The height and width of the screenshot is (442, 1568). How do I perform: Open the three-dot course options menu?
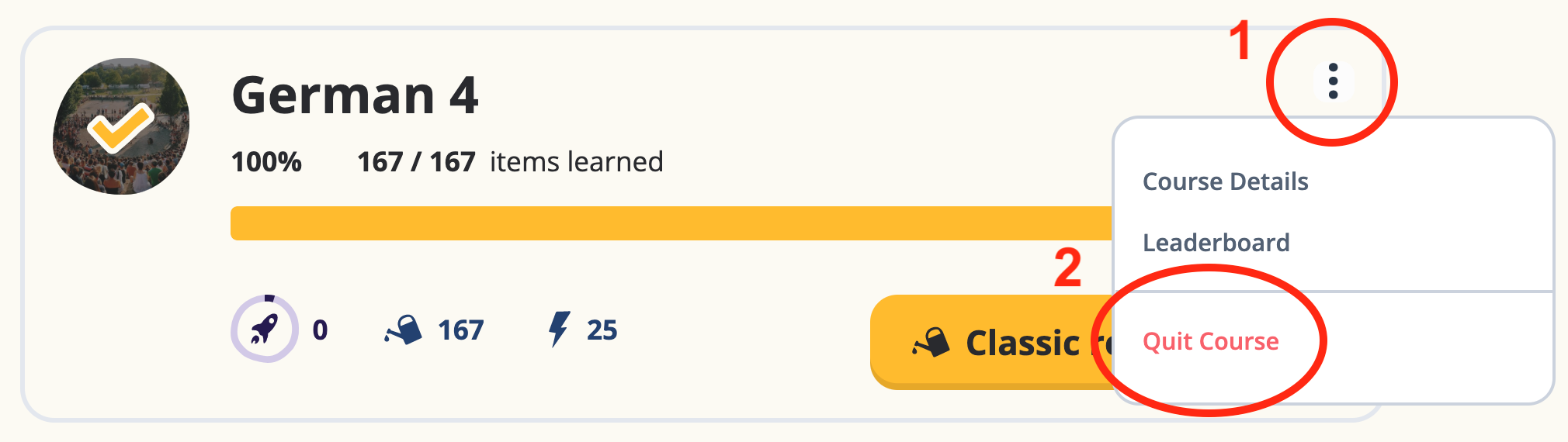(1333, 81)
